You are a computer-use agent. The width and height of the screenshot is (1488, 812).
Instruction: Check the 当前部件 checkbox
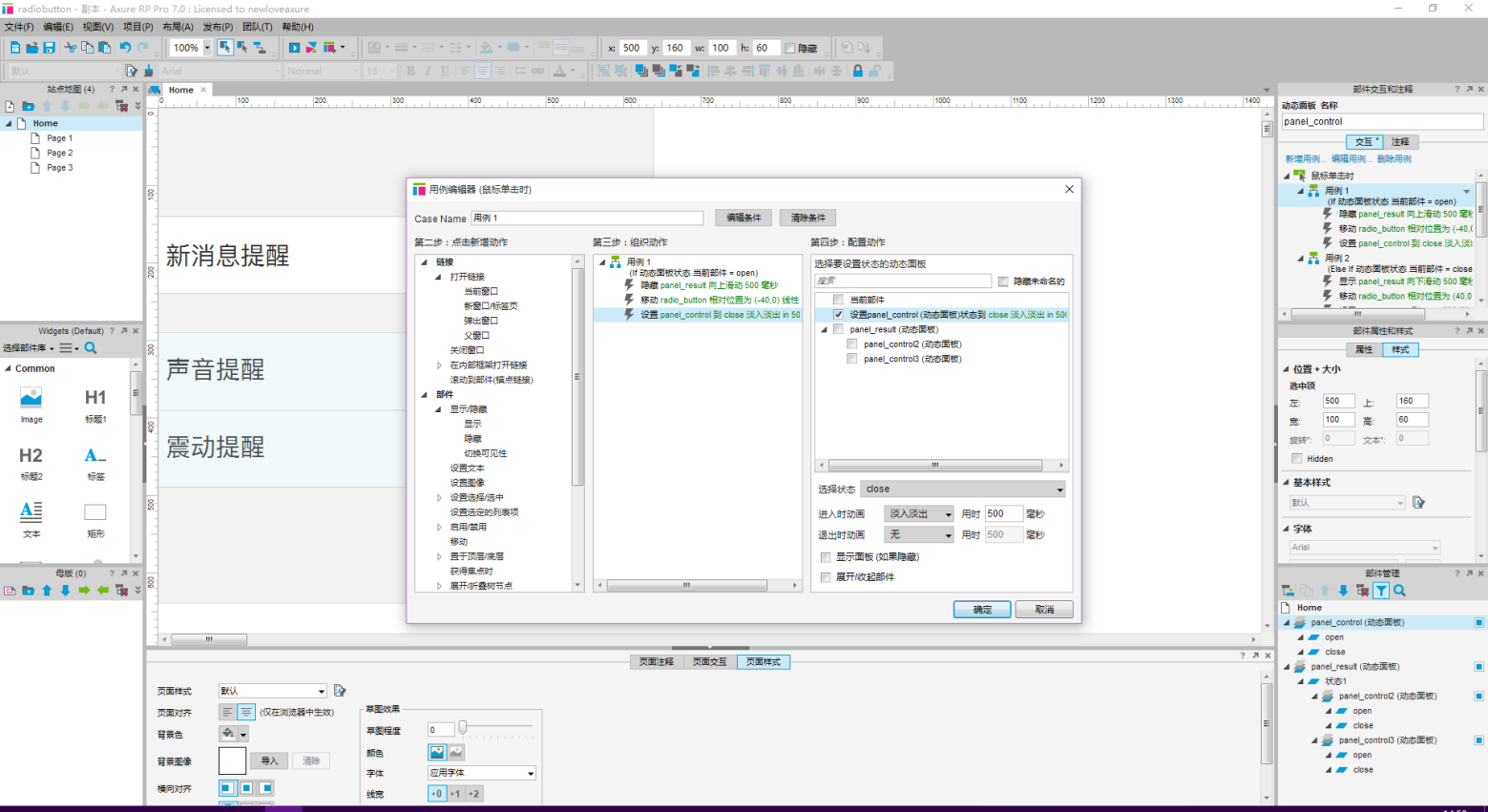[838, 300]
